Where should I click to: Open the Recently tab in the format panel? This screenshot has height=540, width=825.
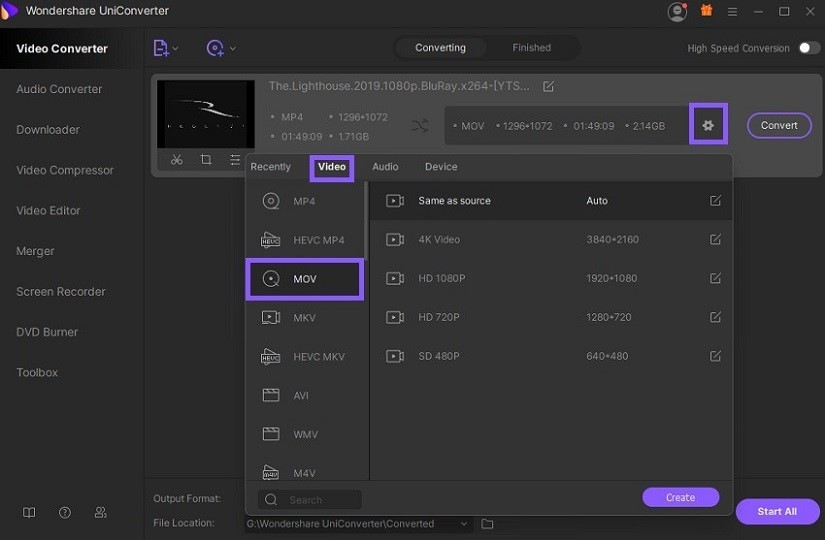(270, 167)
